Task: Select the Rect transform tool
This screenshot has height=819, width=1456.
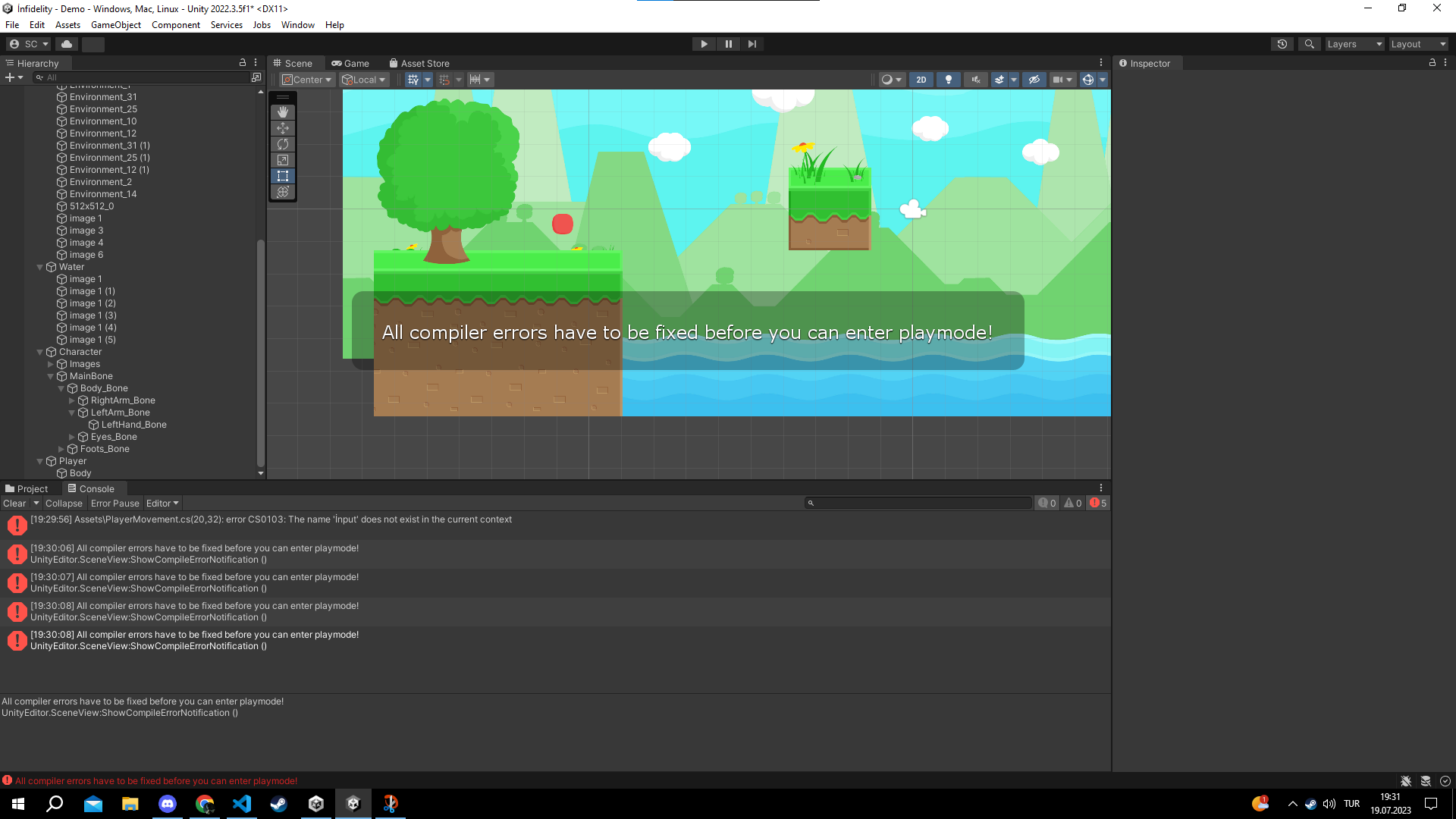Action: pyautogui.click(x=283, y=176)
